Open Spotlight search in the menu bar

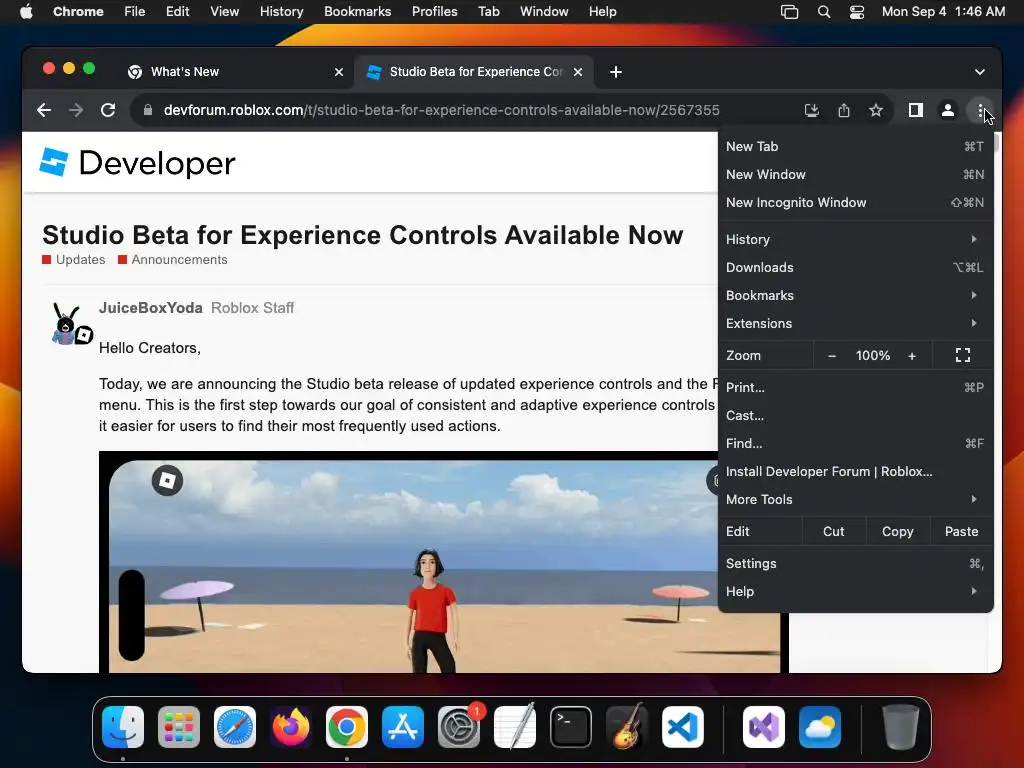click(824, 12)
